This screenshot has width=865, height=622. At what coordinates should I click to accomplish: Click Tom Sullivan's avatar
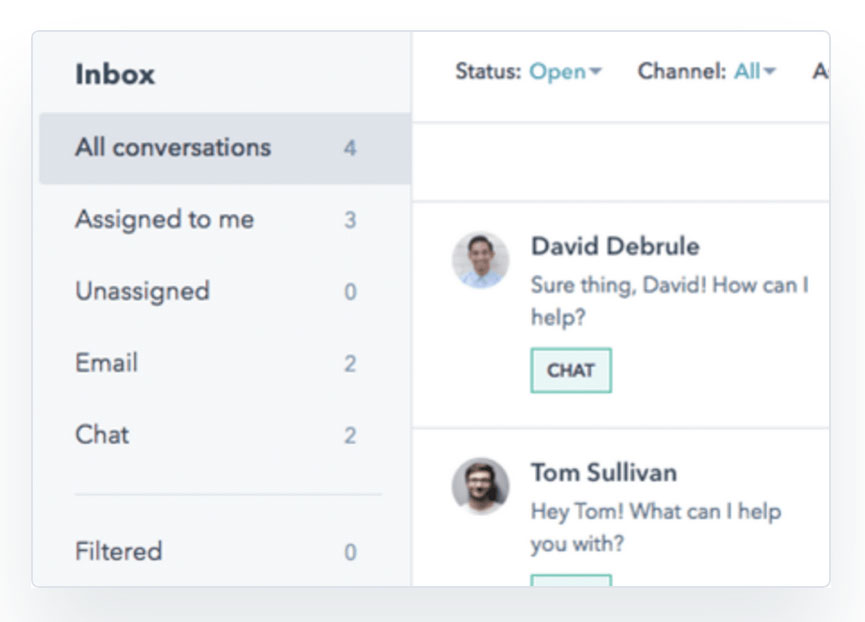coord(480,486)
